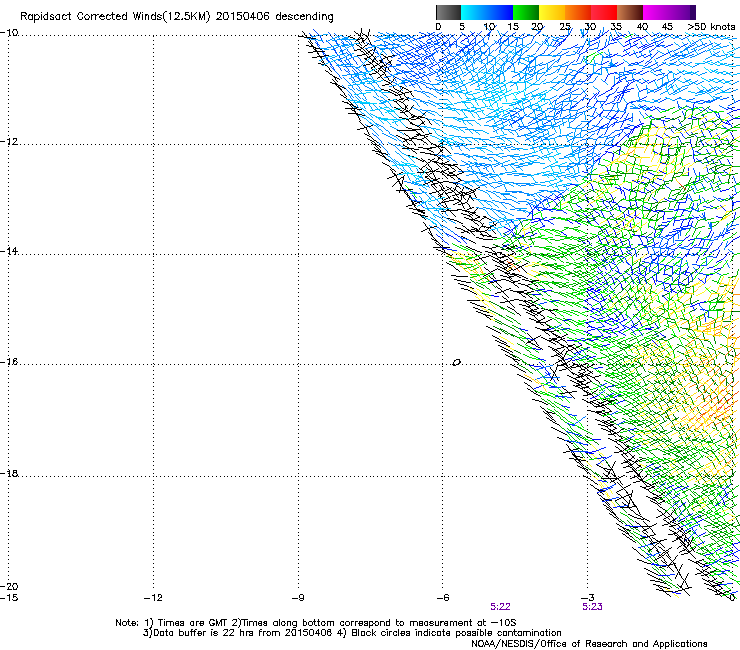Click the -18 latitude axis label

[9, 473]
